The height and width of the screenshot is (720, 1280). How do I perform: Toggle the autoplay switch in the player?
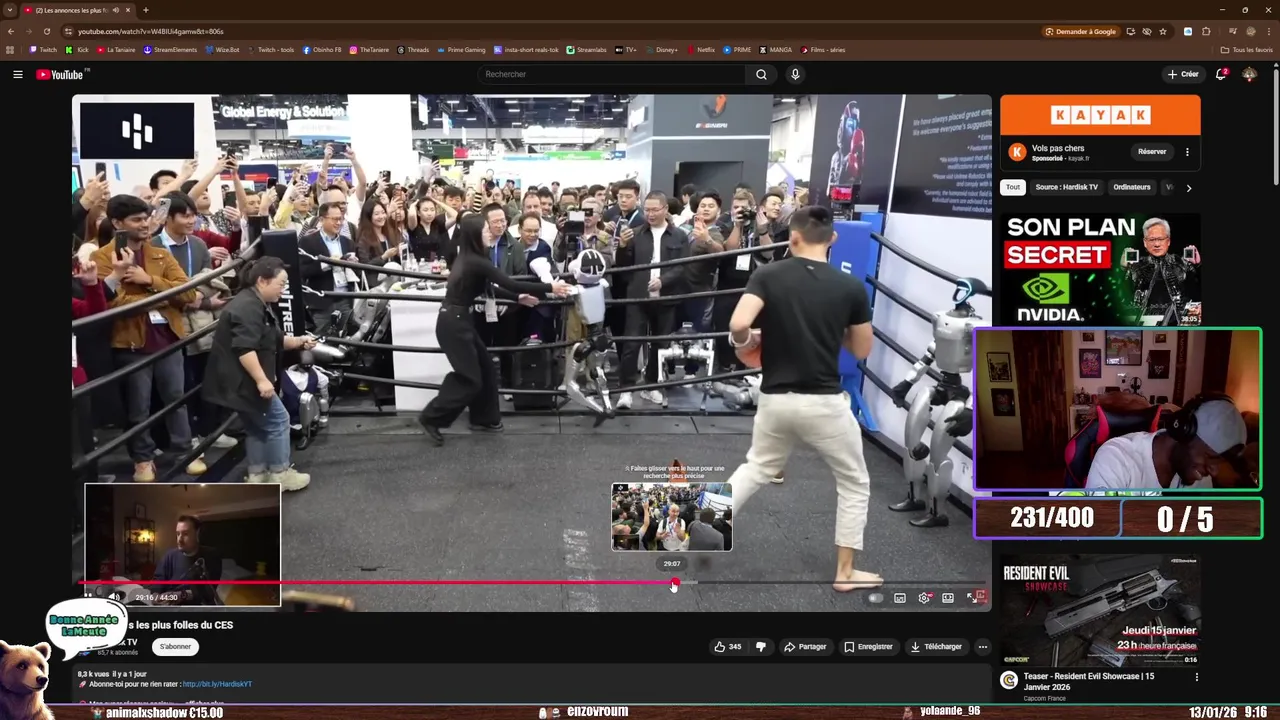coord(876,598)
